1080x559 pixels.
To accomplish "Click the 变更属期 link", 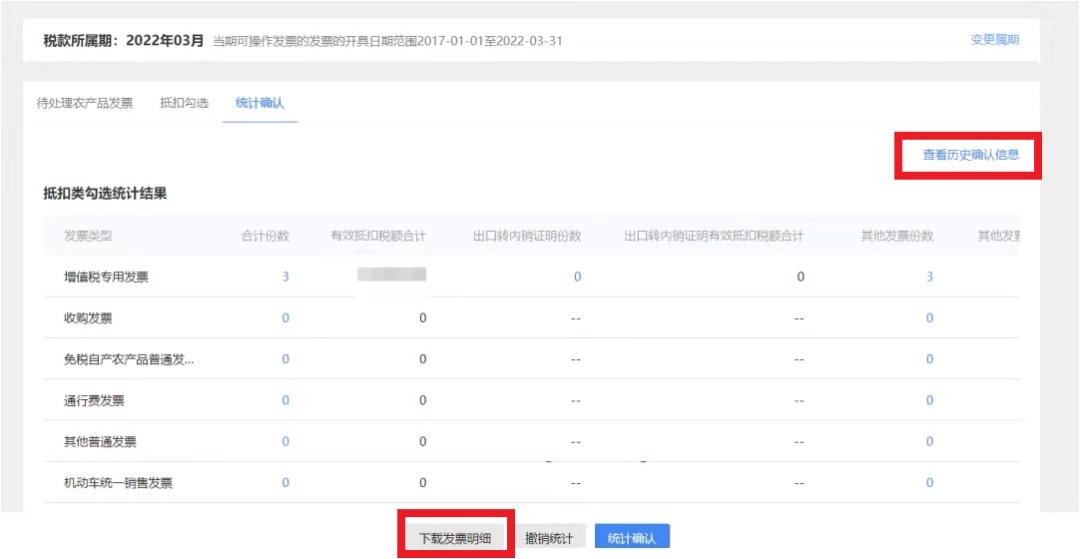I will pyautogui.click(x=994, y=40).
